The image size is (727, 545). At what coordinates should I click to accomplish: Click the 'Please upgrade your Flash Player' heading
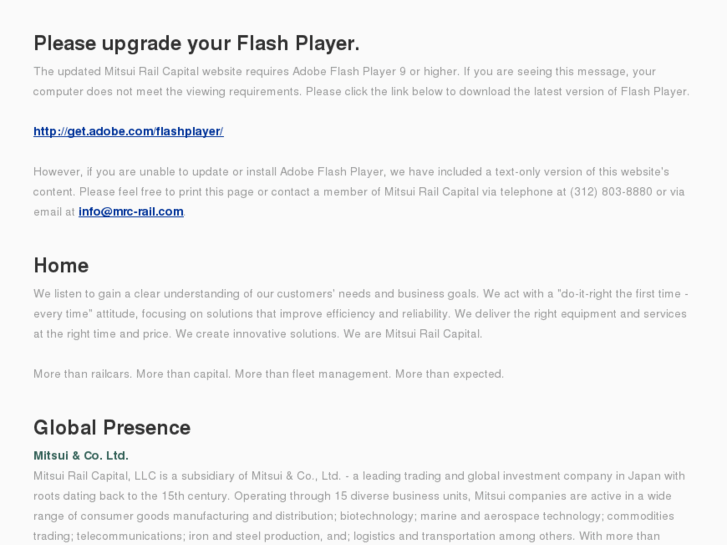pyautogui.click(x=197, y=43)
